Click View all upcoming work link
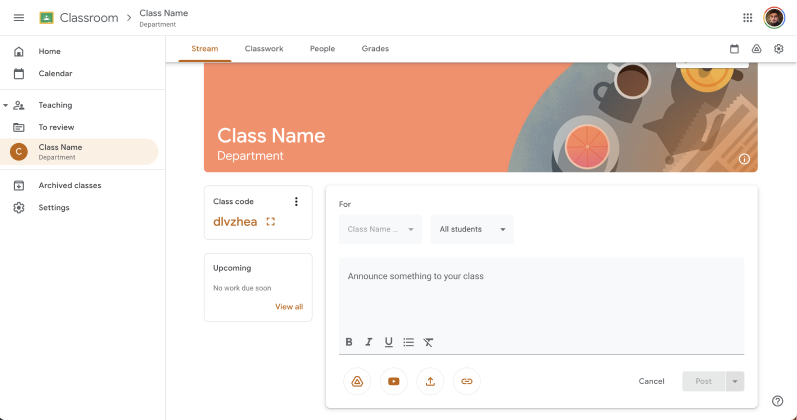Screen dimensions: 797x420 point(289,307)
